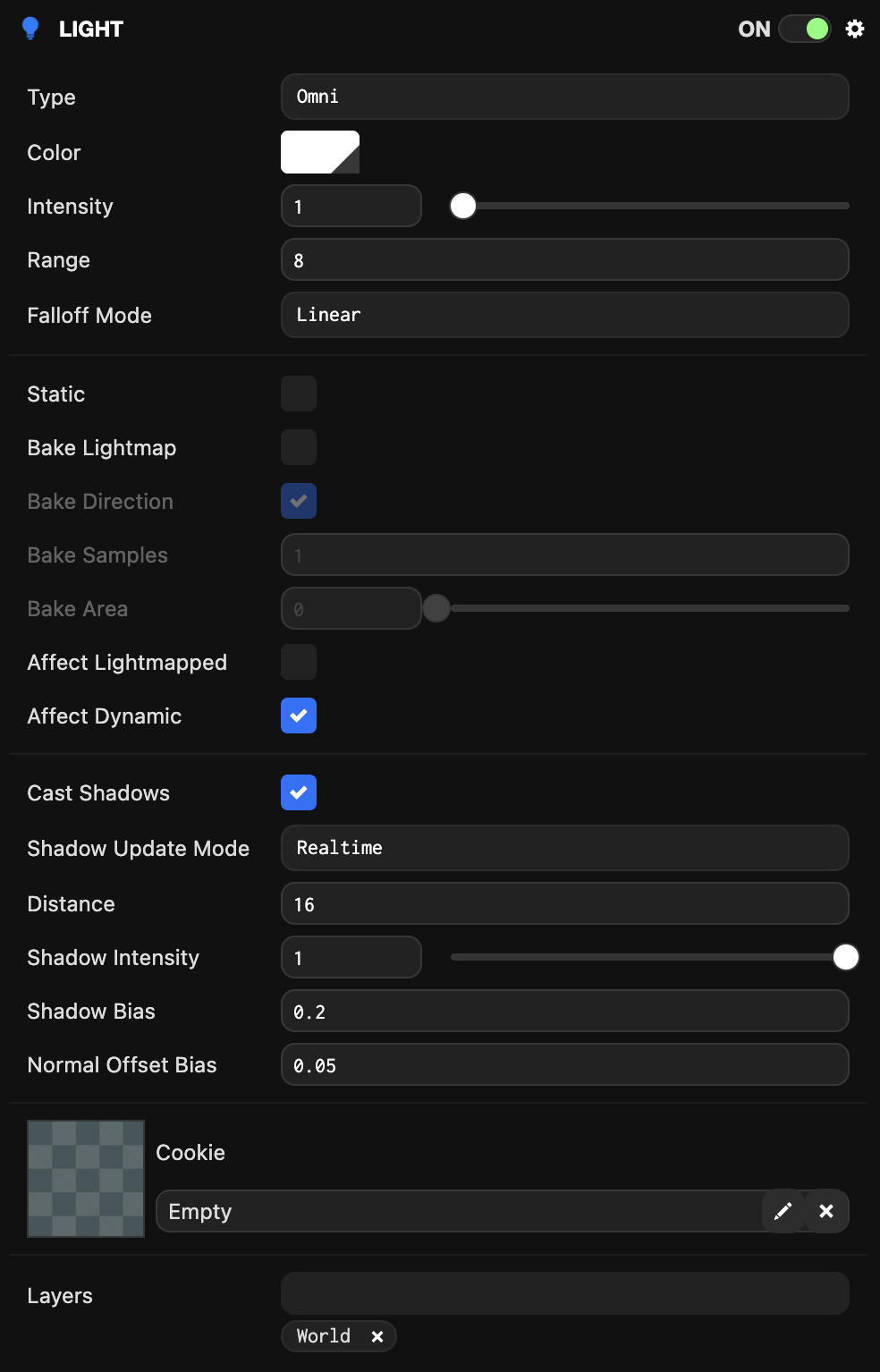Disable Affect Dynamic
The height and width of the screenshot is (1372, 880).
[x=299, y=716]
